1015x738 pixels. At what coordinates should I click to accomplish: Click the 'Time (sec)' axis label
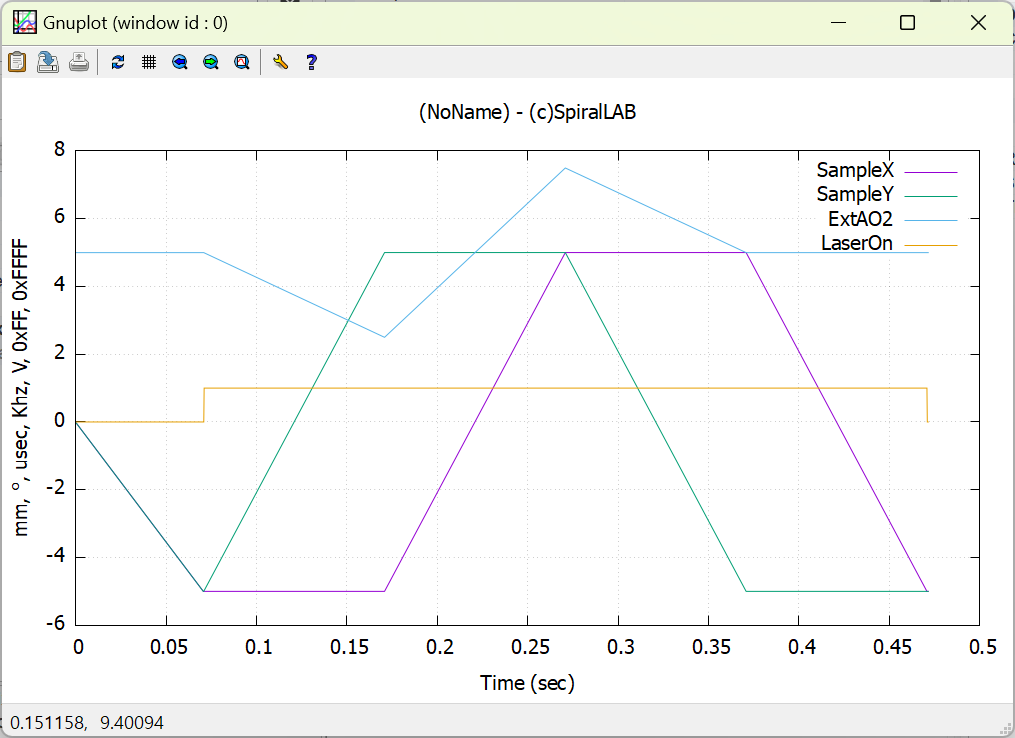pyautogui.click(x=528, y=683)
